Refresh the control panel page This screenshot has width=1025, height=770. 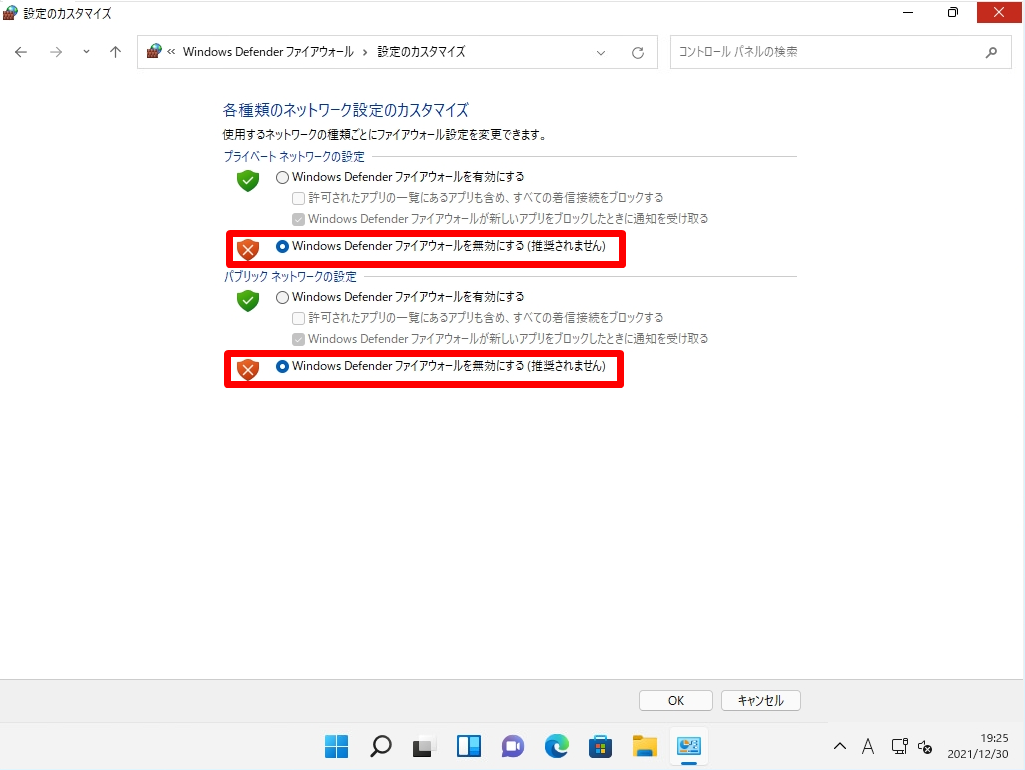[638, 52]
